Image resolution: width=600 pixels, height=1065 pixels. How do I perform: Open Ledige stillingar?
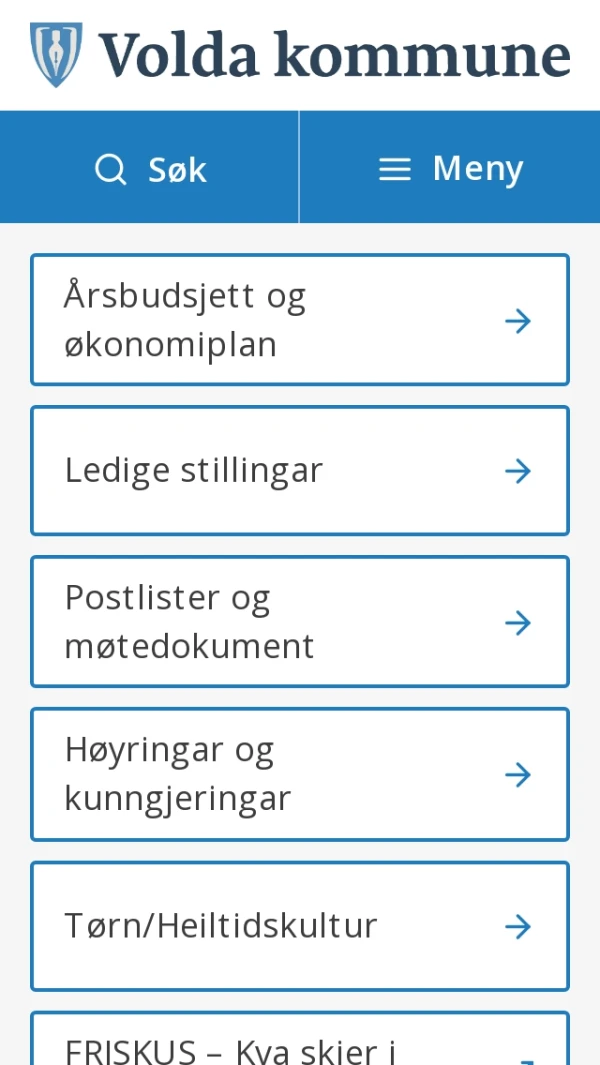click(300, 470)
